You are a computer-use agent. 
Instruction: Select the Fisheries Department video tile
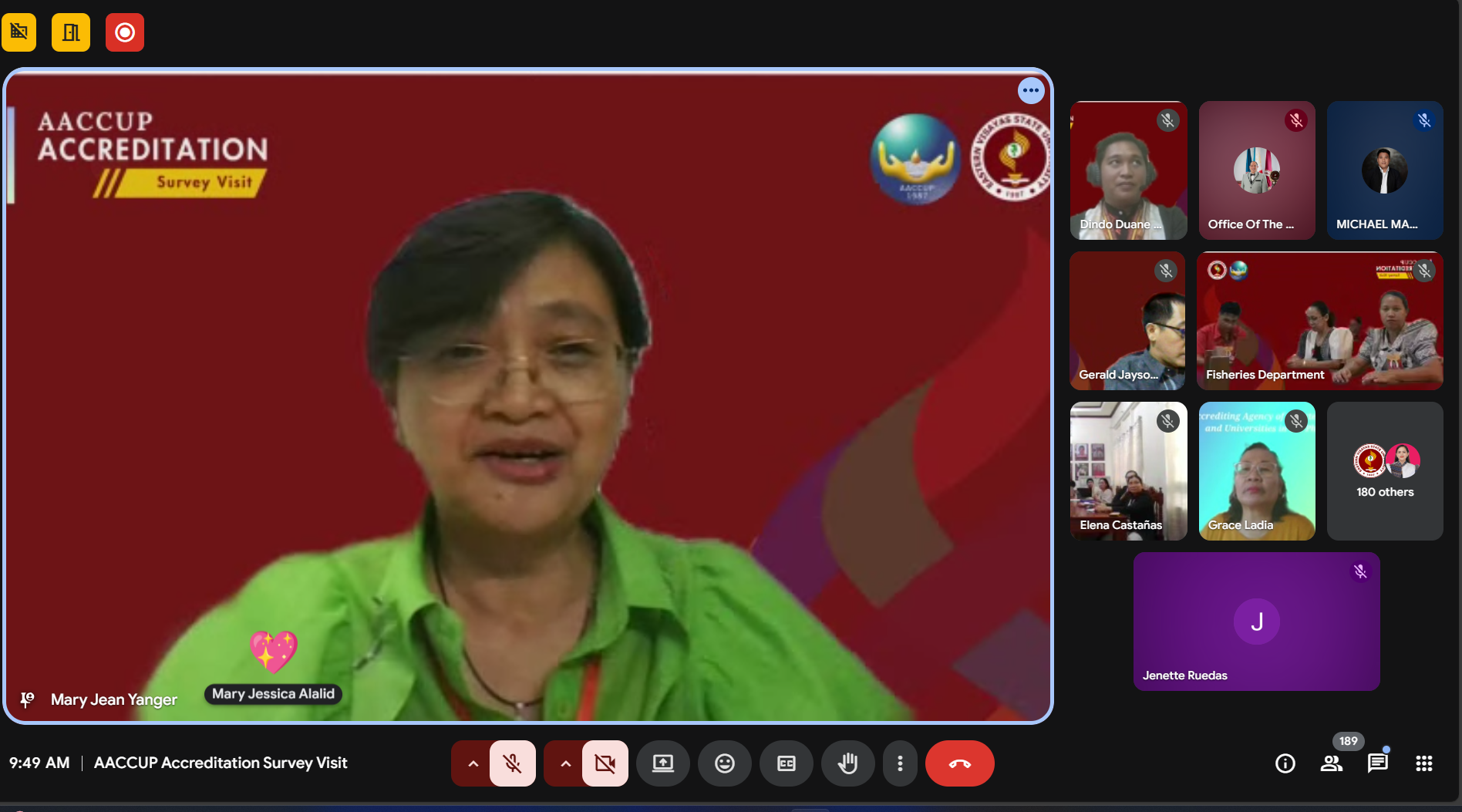[x=1319, y=321]
